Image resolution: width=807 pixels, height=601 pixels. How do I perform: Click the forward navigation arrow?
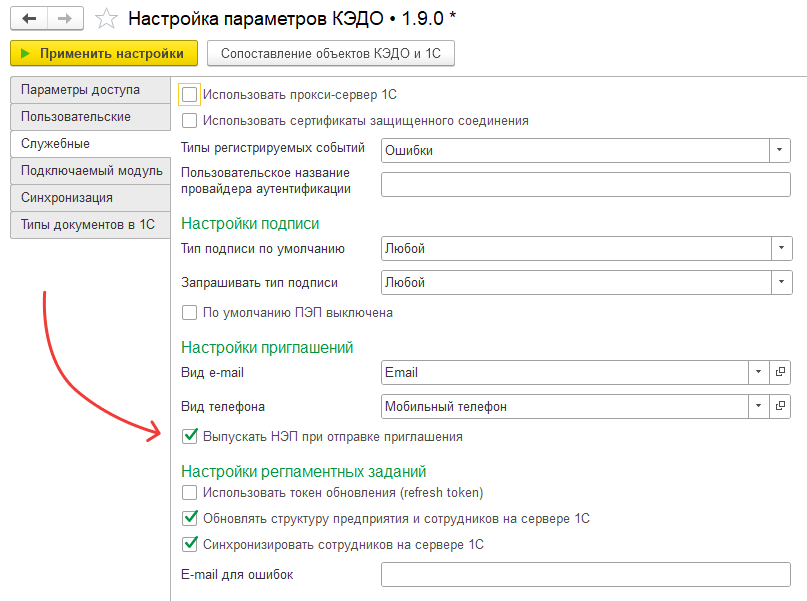(x=65, y=19)
